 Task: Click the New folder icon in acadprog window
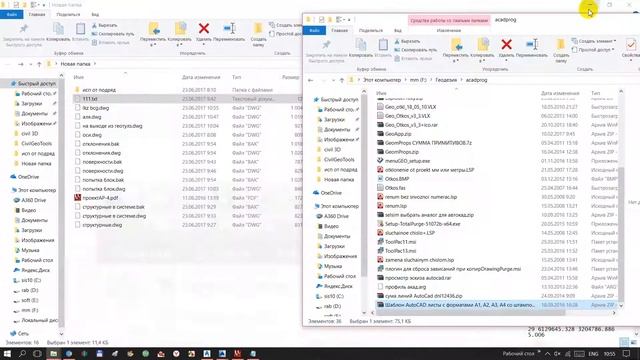[561, 44]
